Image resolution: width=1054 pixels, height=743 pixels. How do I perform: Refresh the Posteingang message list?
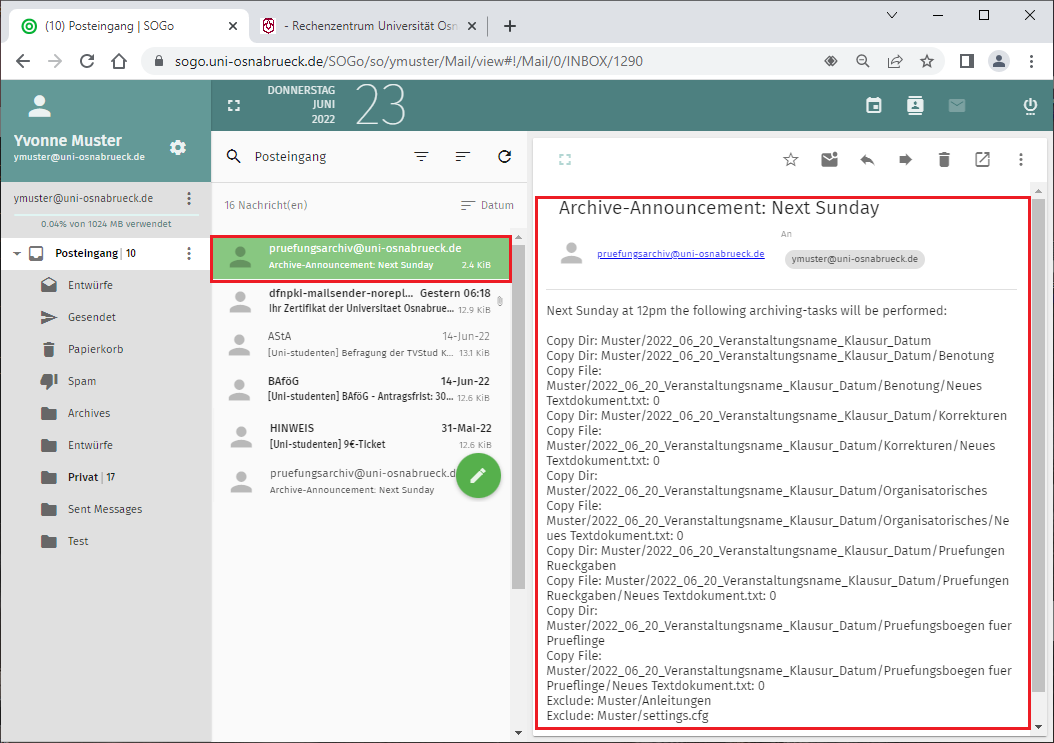[504, 157]
